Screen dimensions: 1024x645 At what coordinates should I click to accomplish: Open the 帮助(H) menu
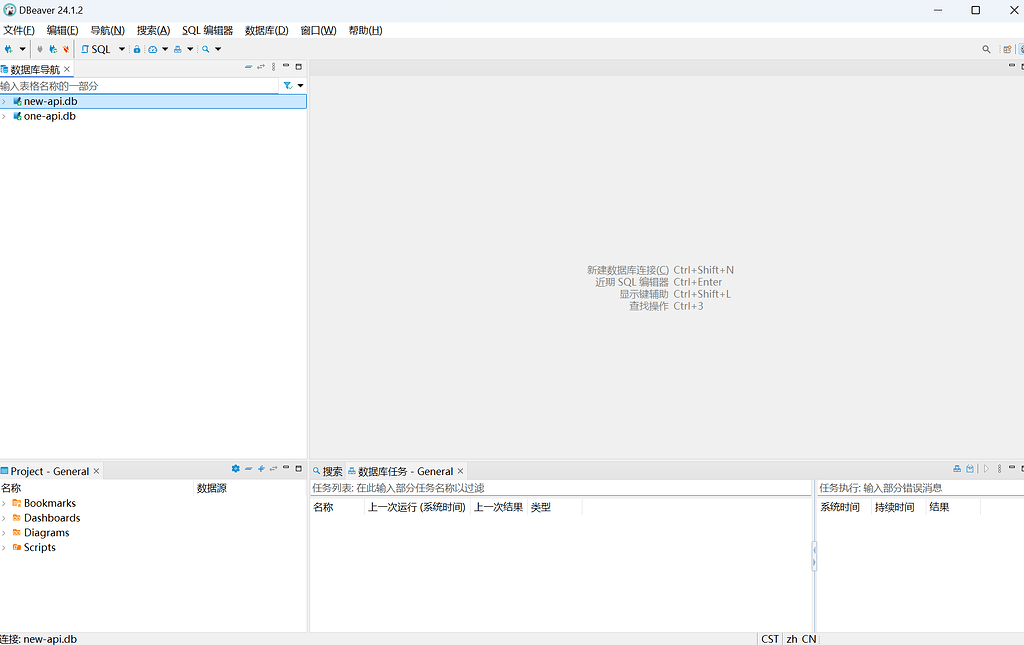tap(365, 30)
